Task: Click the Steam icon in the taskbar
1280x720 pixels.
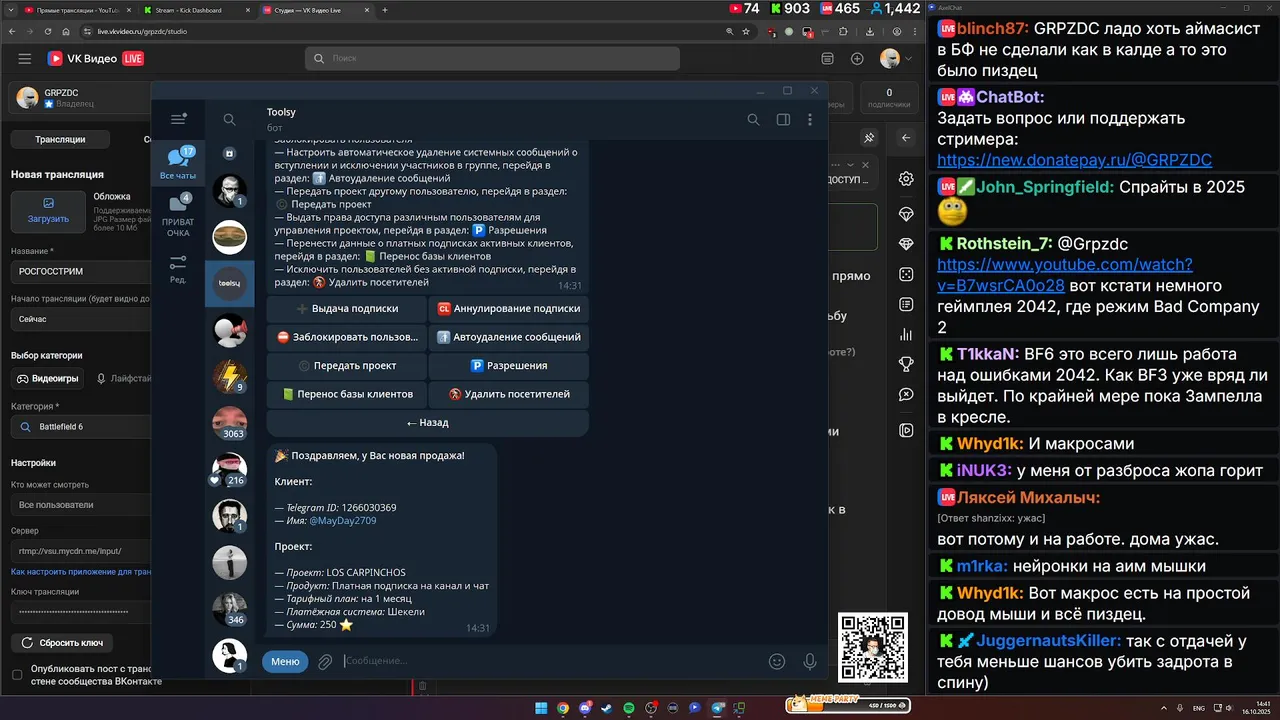Action: (606, 708)
